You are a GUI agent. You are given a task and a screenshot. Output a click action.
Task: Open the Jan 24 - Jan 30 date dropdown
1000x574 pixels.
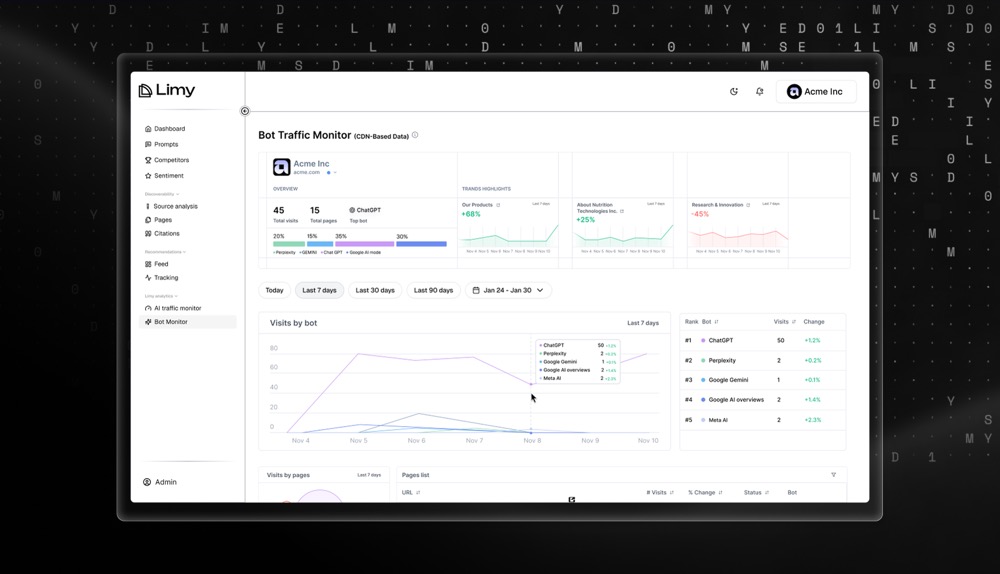(x=508, y=290)
